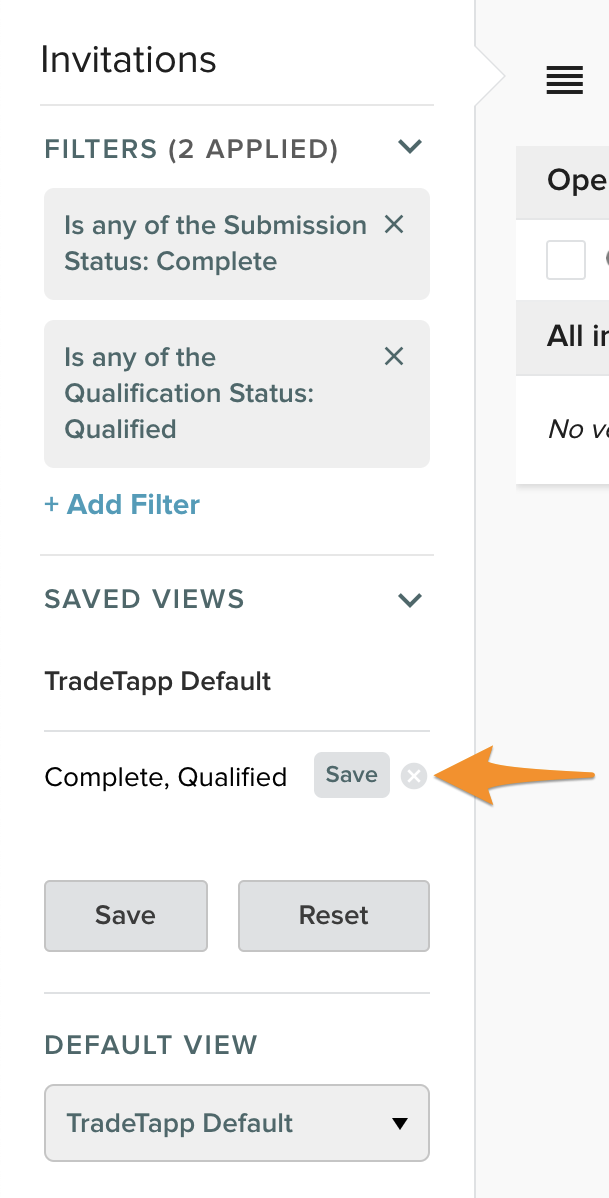609x1198 pixels.
Task: Select the Complete, Qualified saved view
Action: (x=166, y=777)
